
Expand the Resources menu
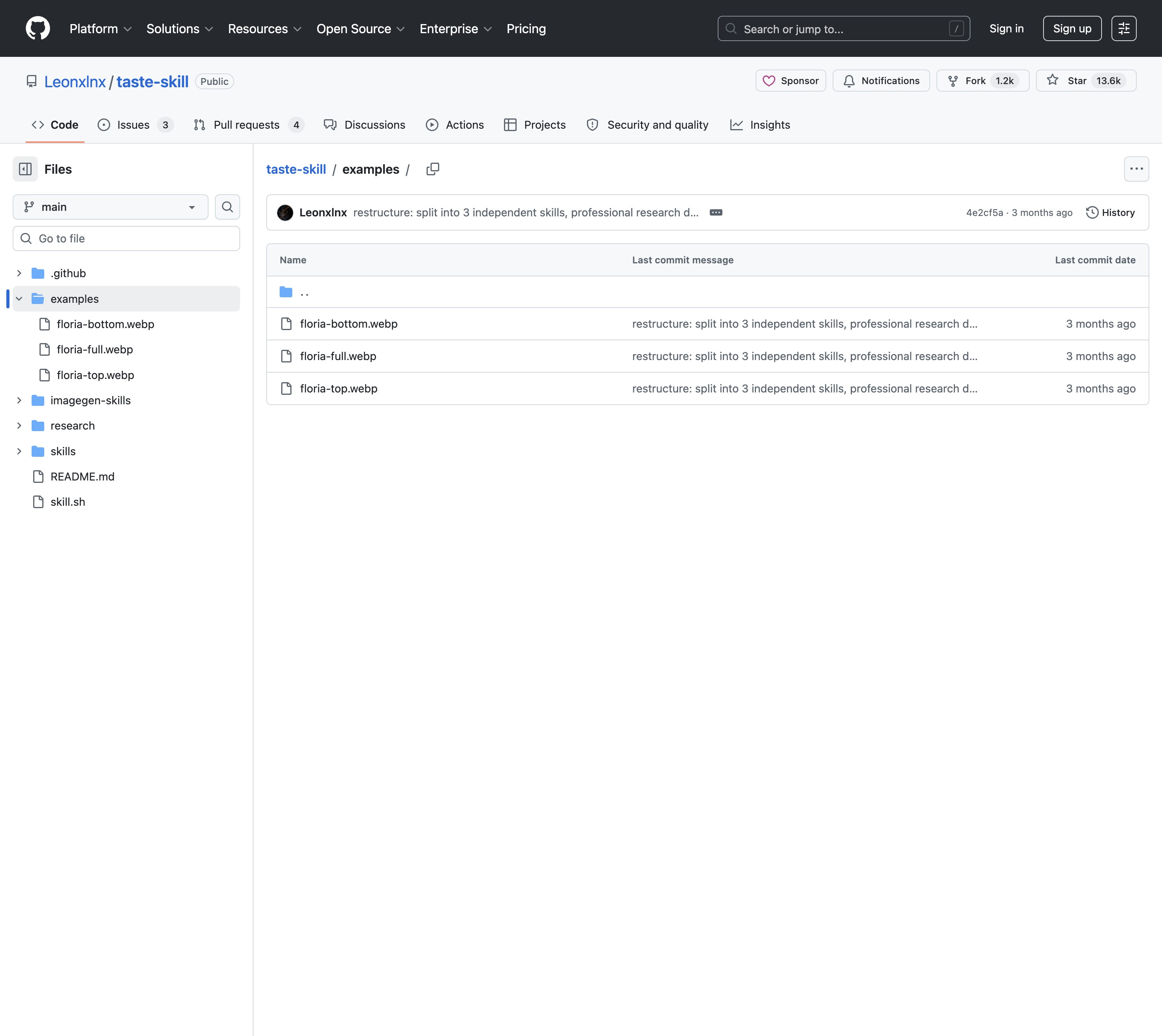265,29
